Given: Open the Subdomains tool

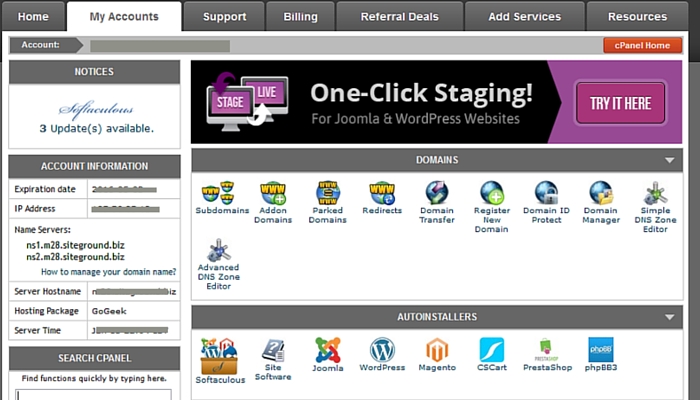Looking at the screenshot, I should (222, 198).
